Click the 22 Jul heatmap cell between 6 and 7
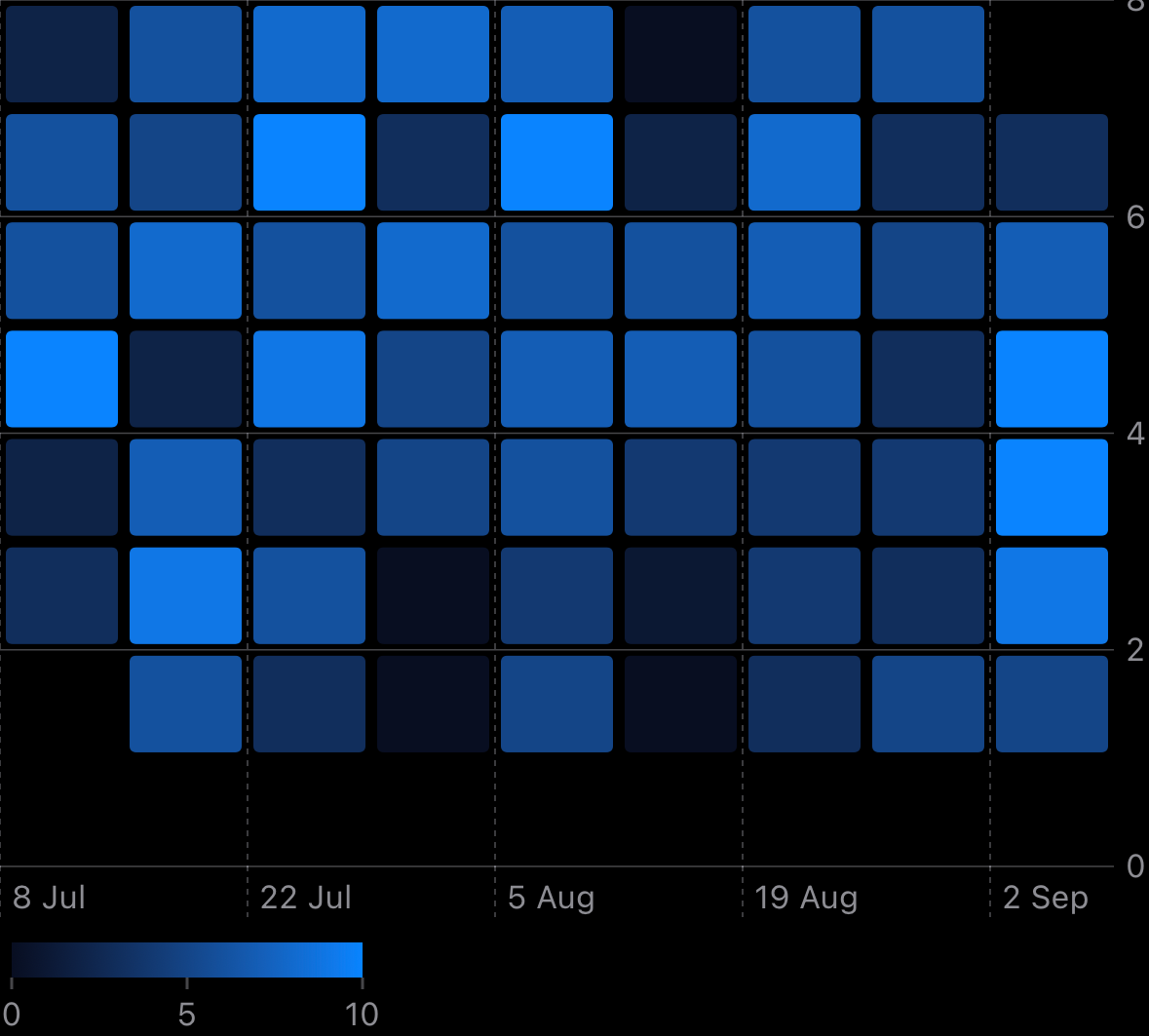The image size is (1149, 1036). click(x=309, y=162)
